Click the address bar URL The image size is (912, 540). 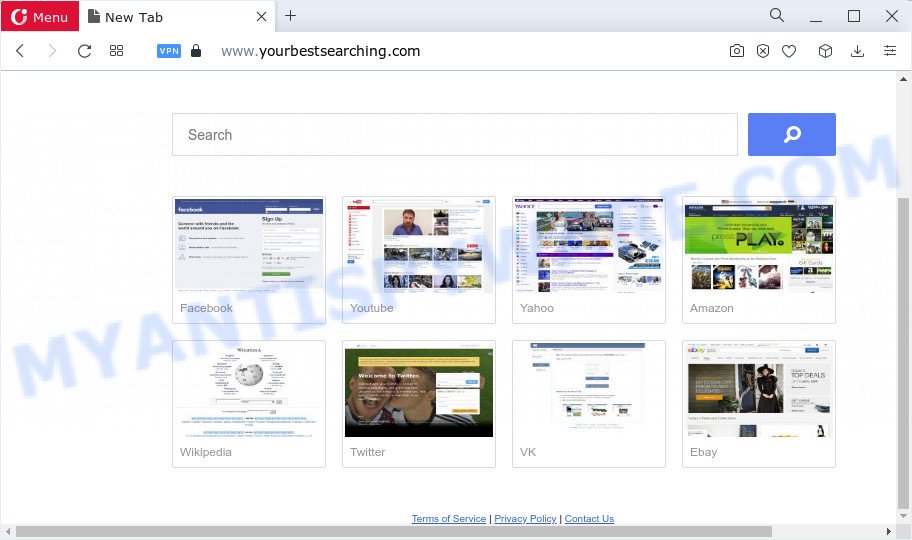pos(320,51)
